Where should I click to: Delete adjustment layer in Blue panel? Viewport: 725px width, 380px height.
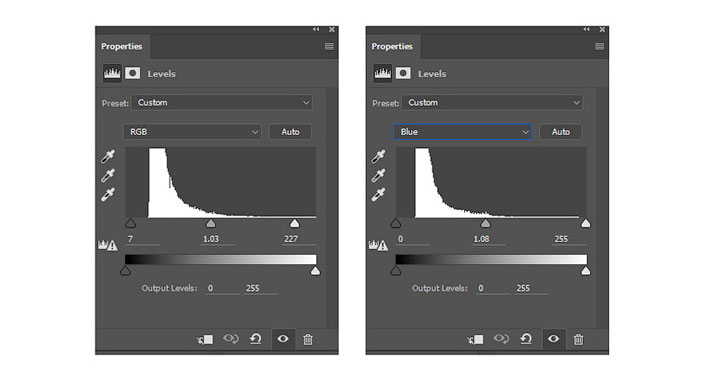(x=578, y=340)
